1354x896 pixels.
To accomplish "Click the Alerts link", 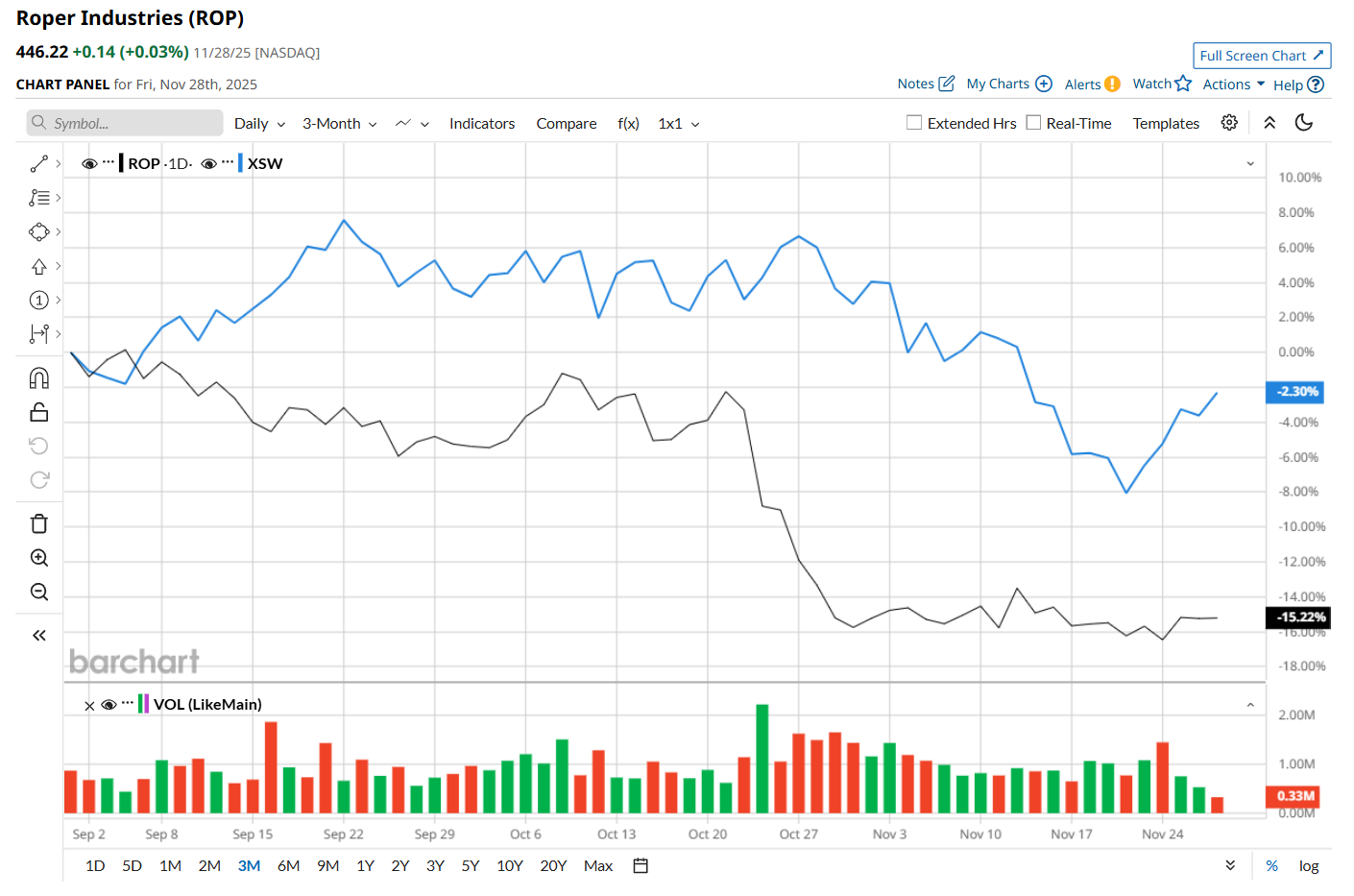I will tap(1083, 85).
